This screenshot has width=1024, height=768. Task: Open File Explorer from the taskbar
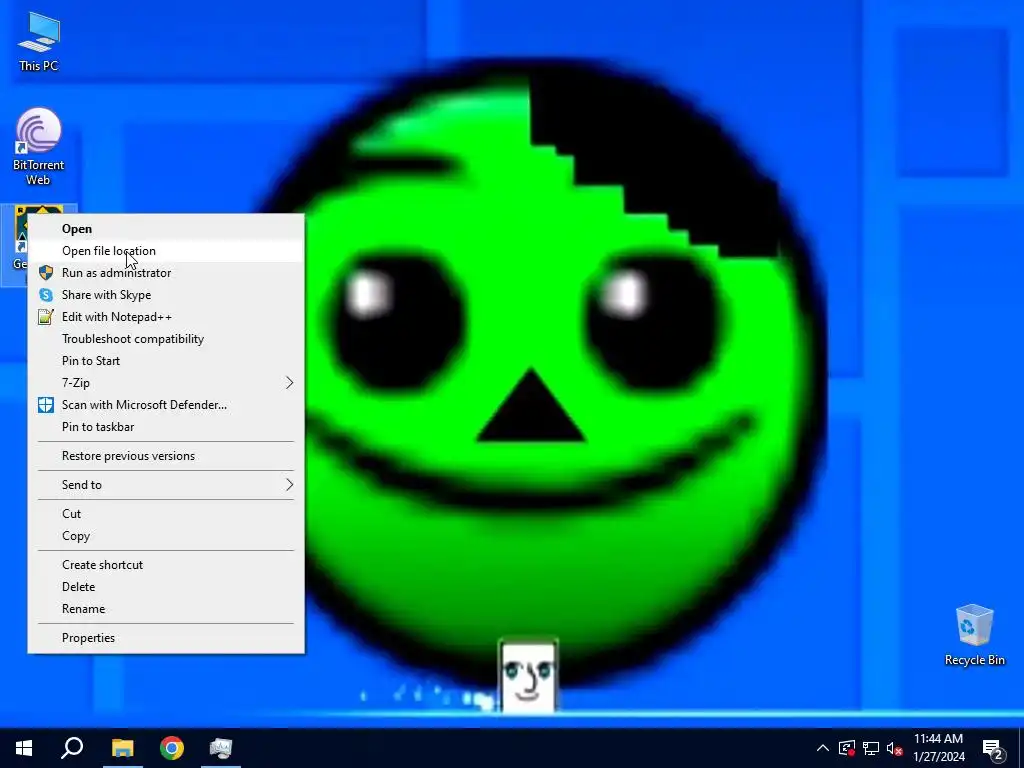pyautogui.click(x=122, y=748)
